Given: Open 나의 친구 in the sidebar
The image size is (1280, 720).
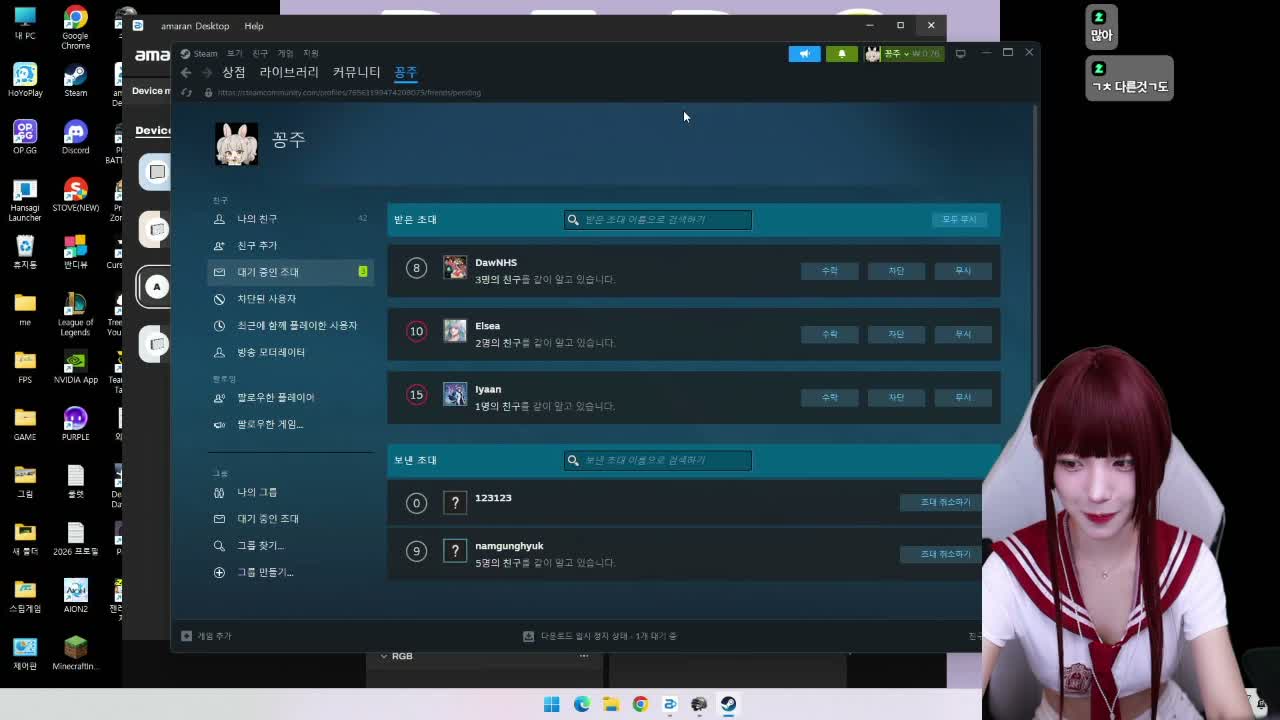Looking at the screenshot, I should click(290, 219).
